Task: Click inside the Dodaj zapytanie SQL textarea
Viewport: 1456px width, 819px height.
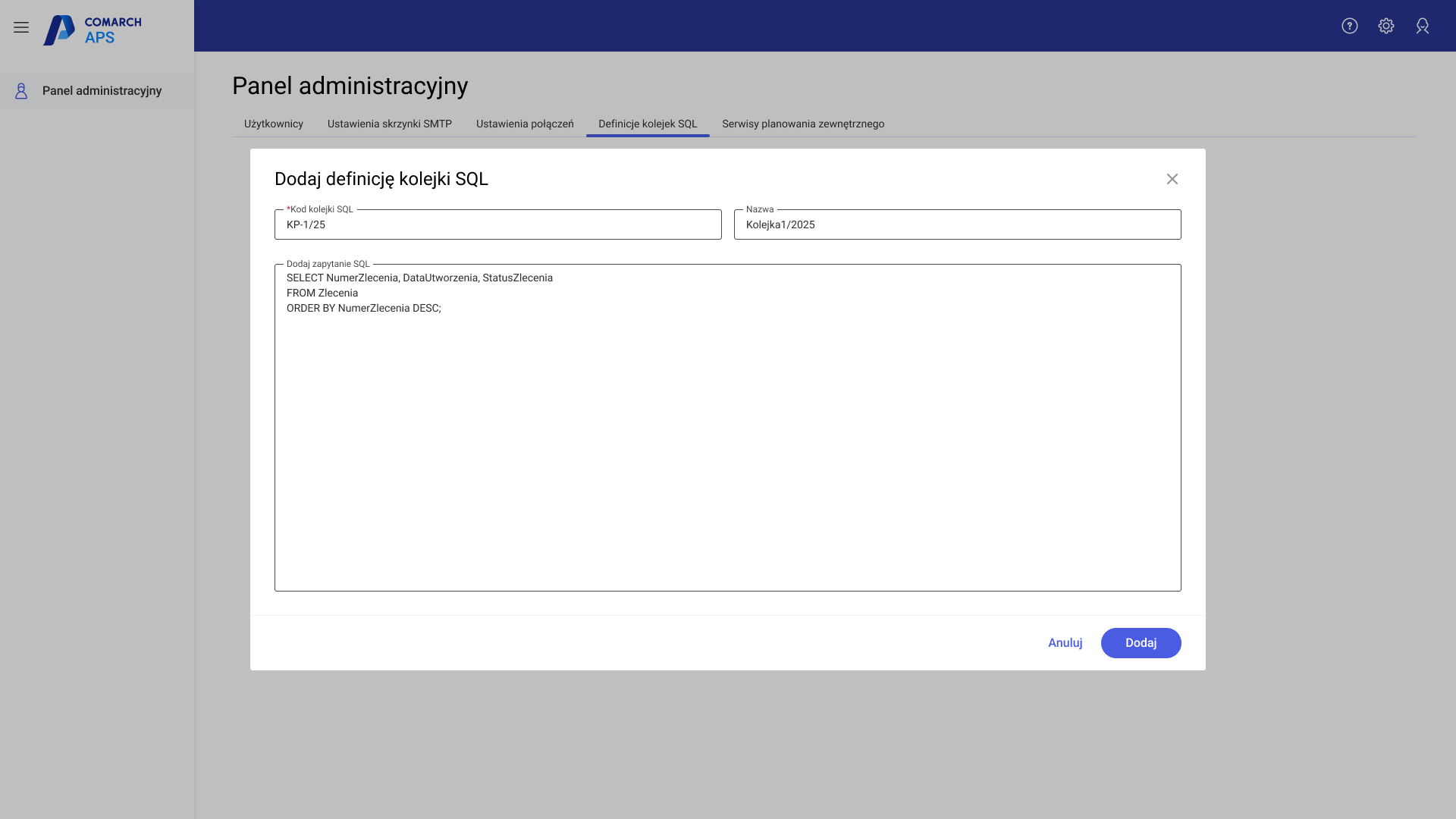Action: tap(726, 447)
